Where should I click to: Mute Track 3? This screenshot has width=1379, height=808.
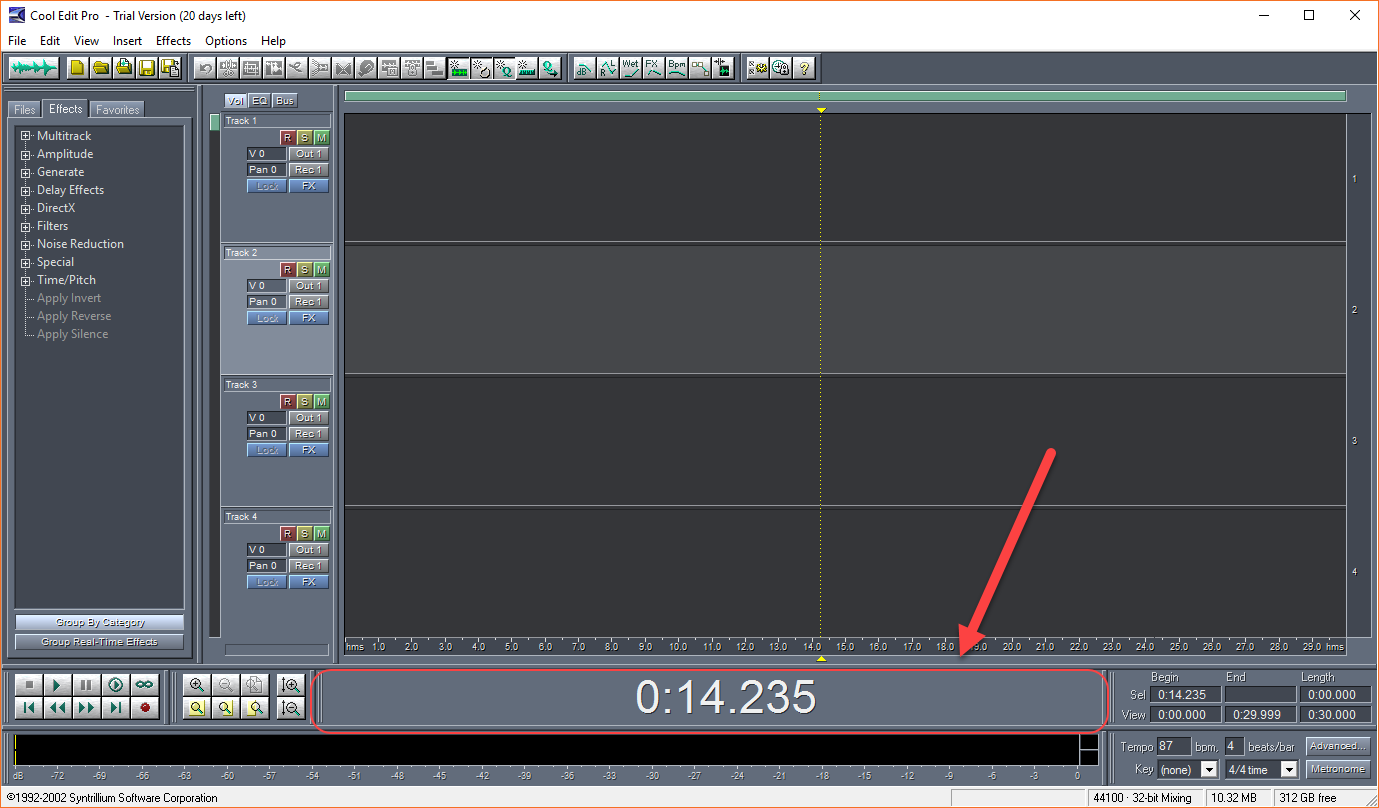[321, 401]
